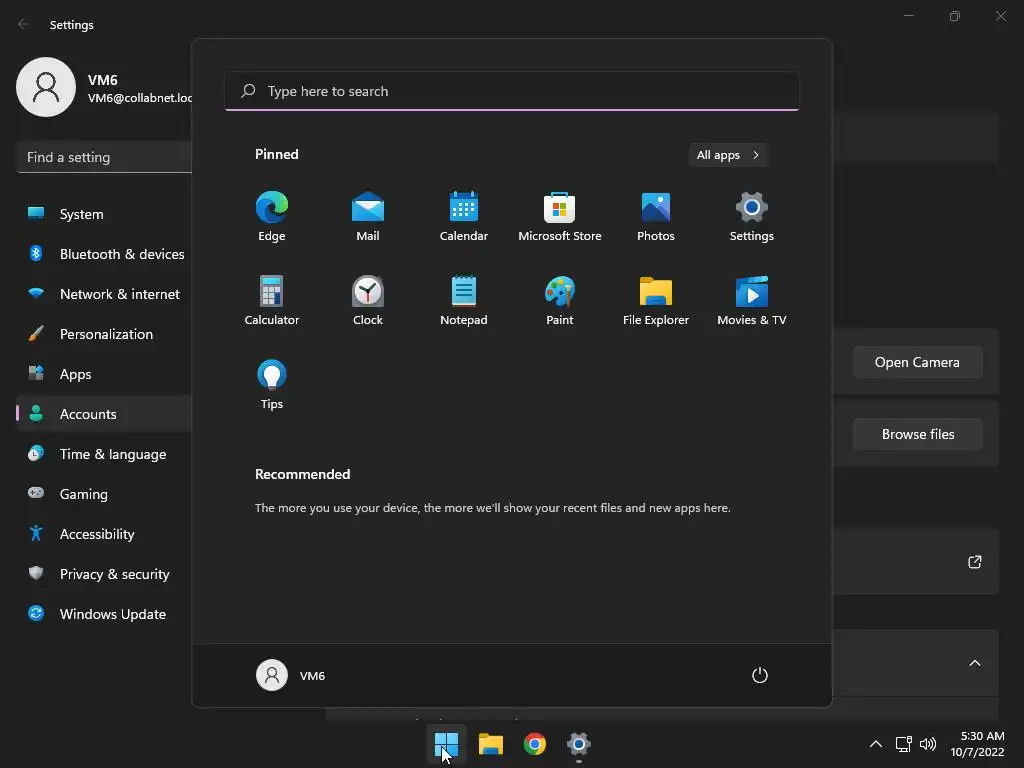Open Personalization settings
The height and width of the screenshot is (768, 1024).
tap(104, 334)
